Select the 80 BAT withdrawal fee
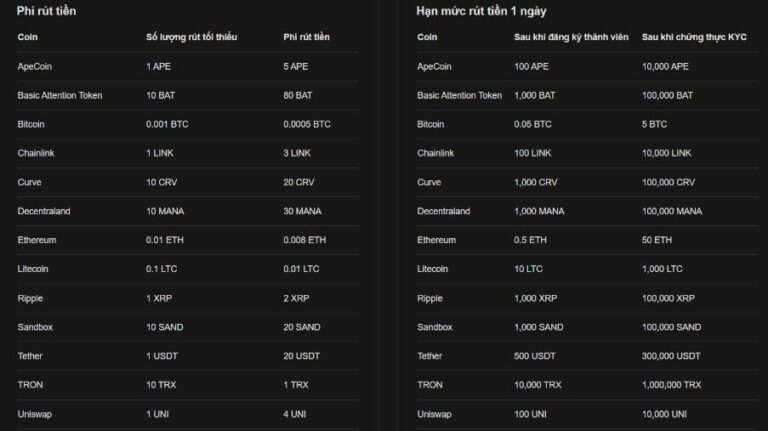 (x=298, y=95)
